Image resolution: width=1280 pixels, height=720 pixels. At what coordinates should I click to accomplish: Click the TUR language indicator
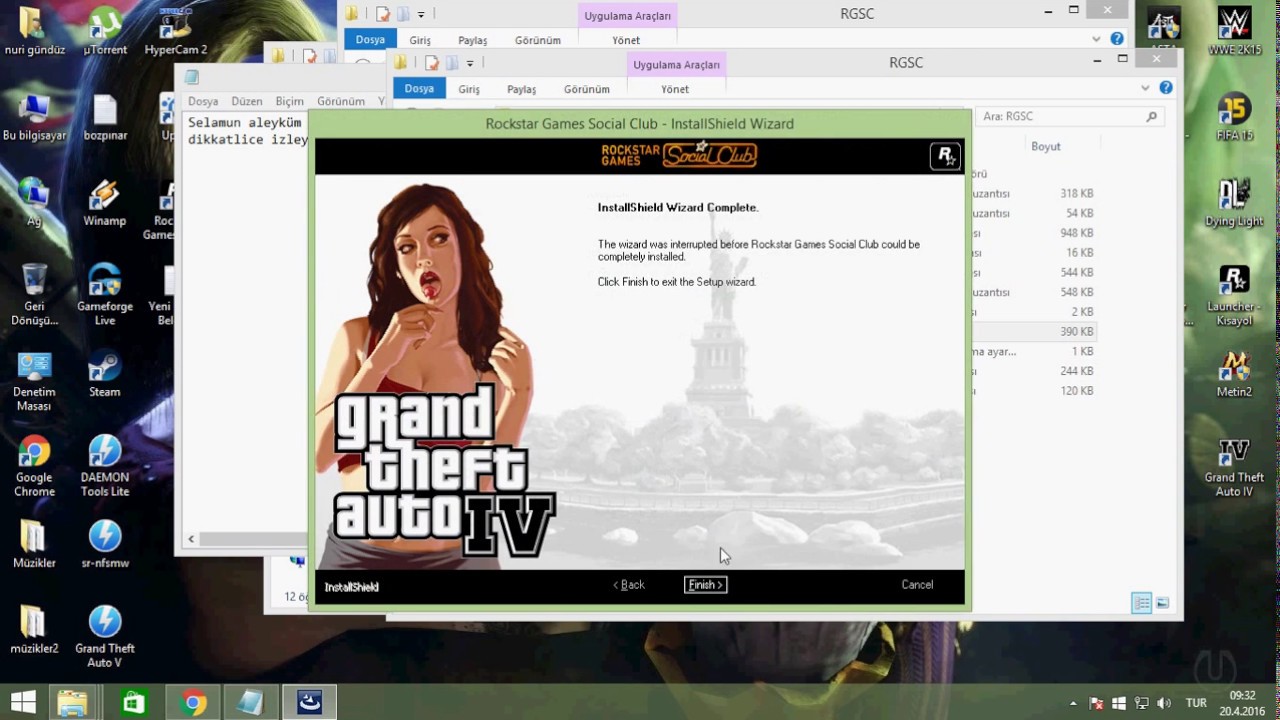pyautogui.click(x=1196, y=703)
